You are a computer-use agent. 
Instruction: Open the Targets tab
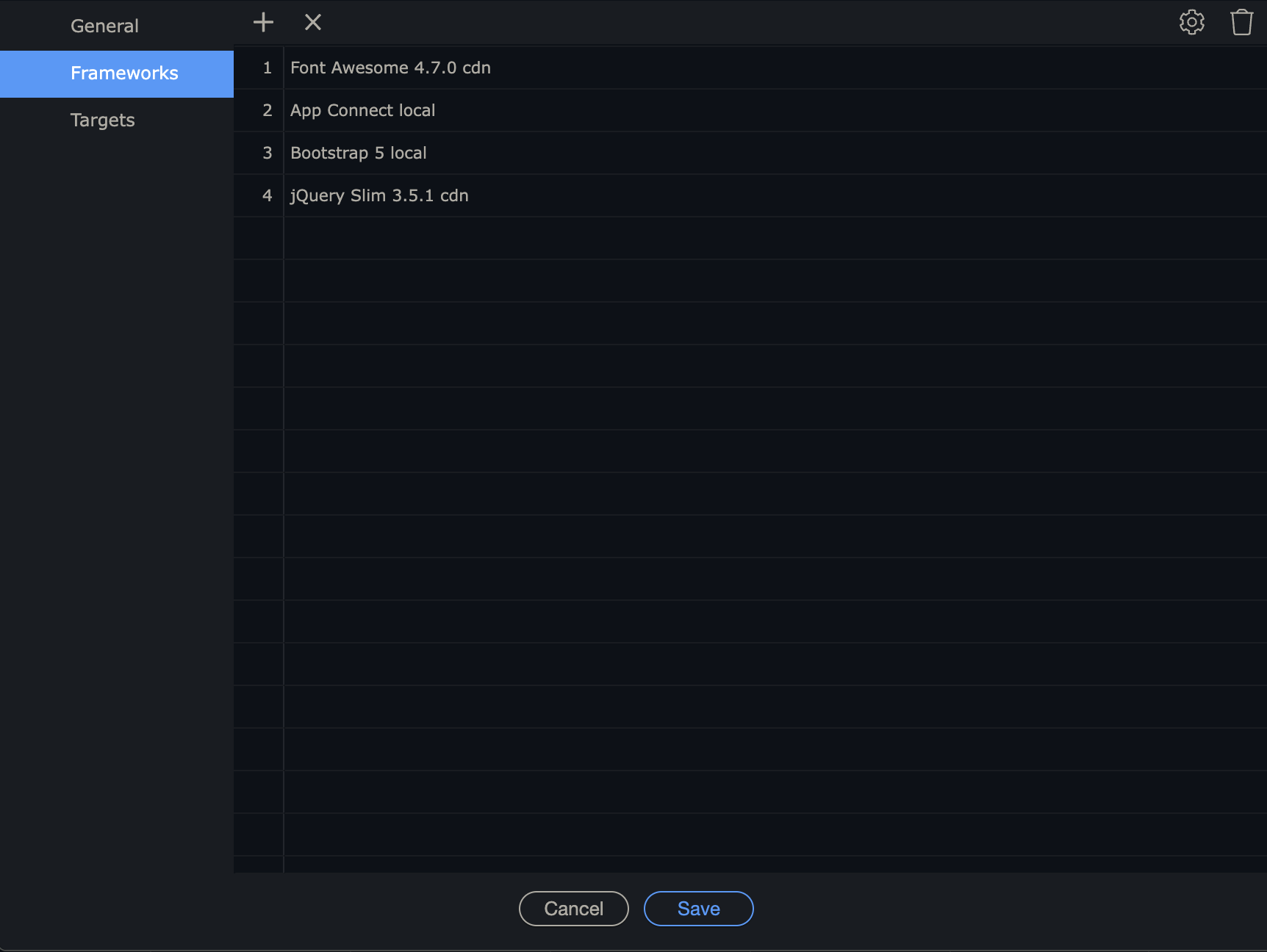(103, 120)
